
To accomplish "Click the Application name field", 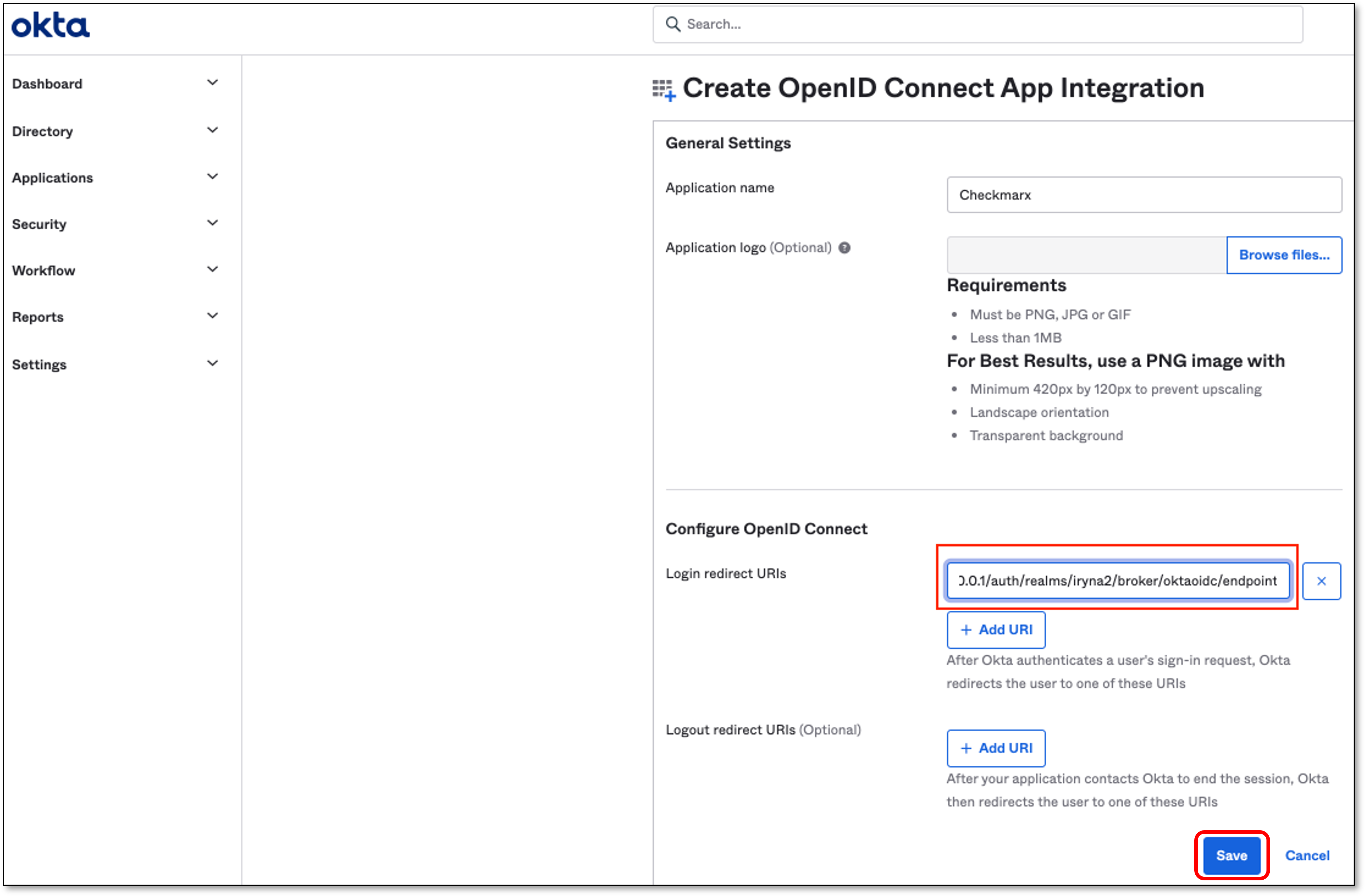I will [x=1144, y=195].
